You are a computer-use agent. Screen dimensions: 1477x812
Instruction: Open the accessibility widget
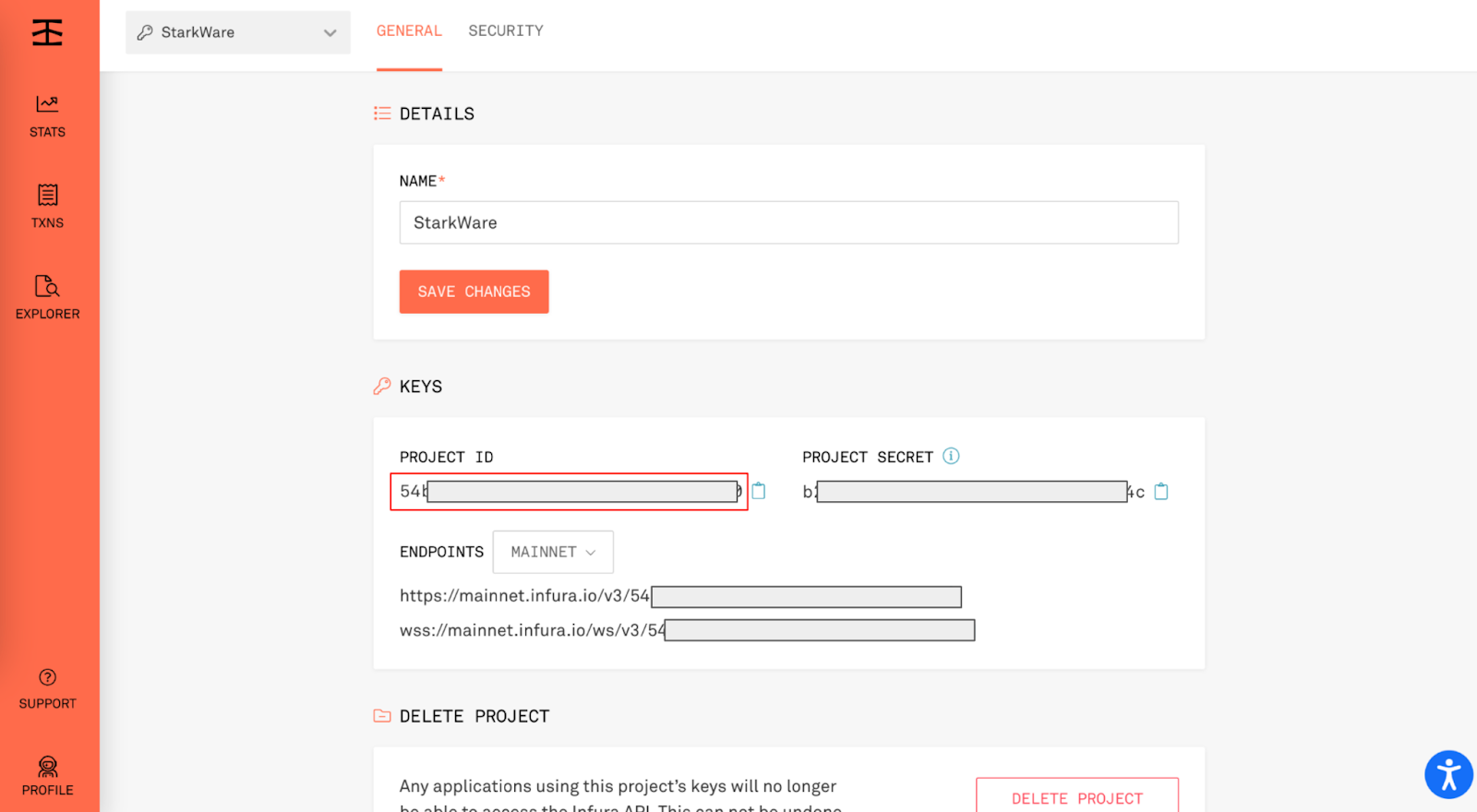[1448, 774]
